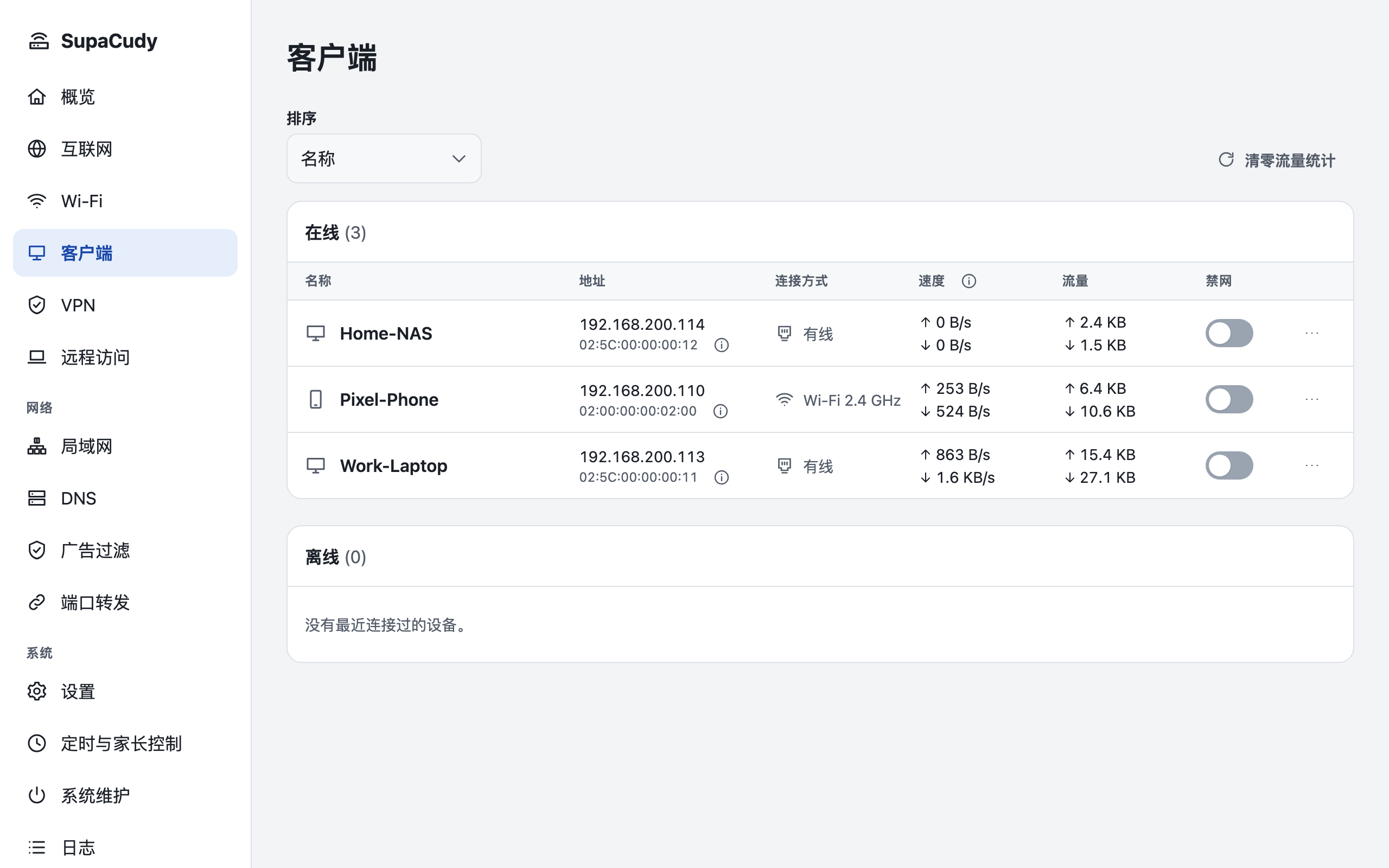Click the Home-NAS desktop device icon

pos(316,334)
